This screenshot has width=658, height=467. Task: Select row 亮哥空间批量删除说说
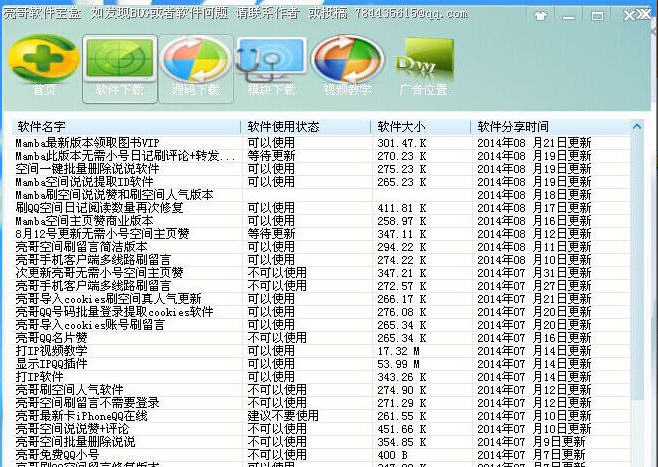pyautogui.click(x=321, y=442)
